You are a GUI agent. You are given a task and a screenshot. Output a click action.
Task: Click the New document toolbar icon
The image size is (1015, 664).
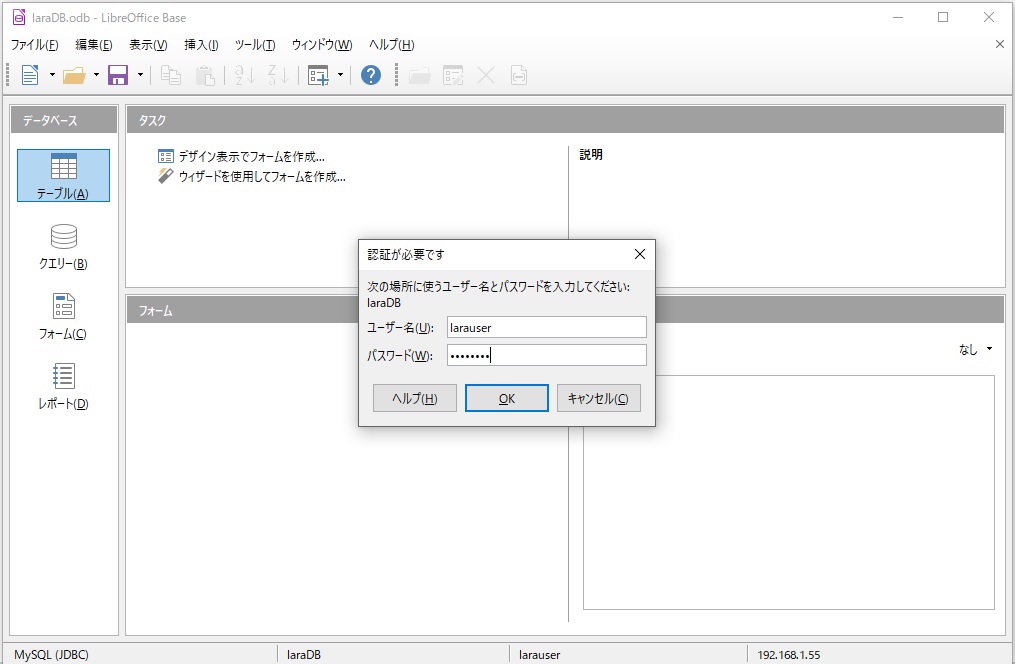pos(29,75)
